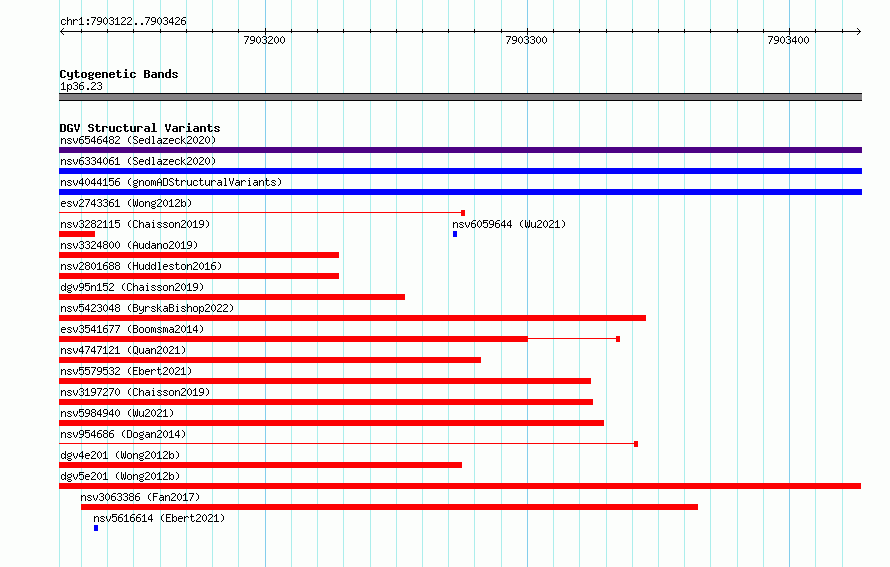Open nsv5579532 (Ebert2021) label

click(126, 371)
